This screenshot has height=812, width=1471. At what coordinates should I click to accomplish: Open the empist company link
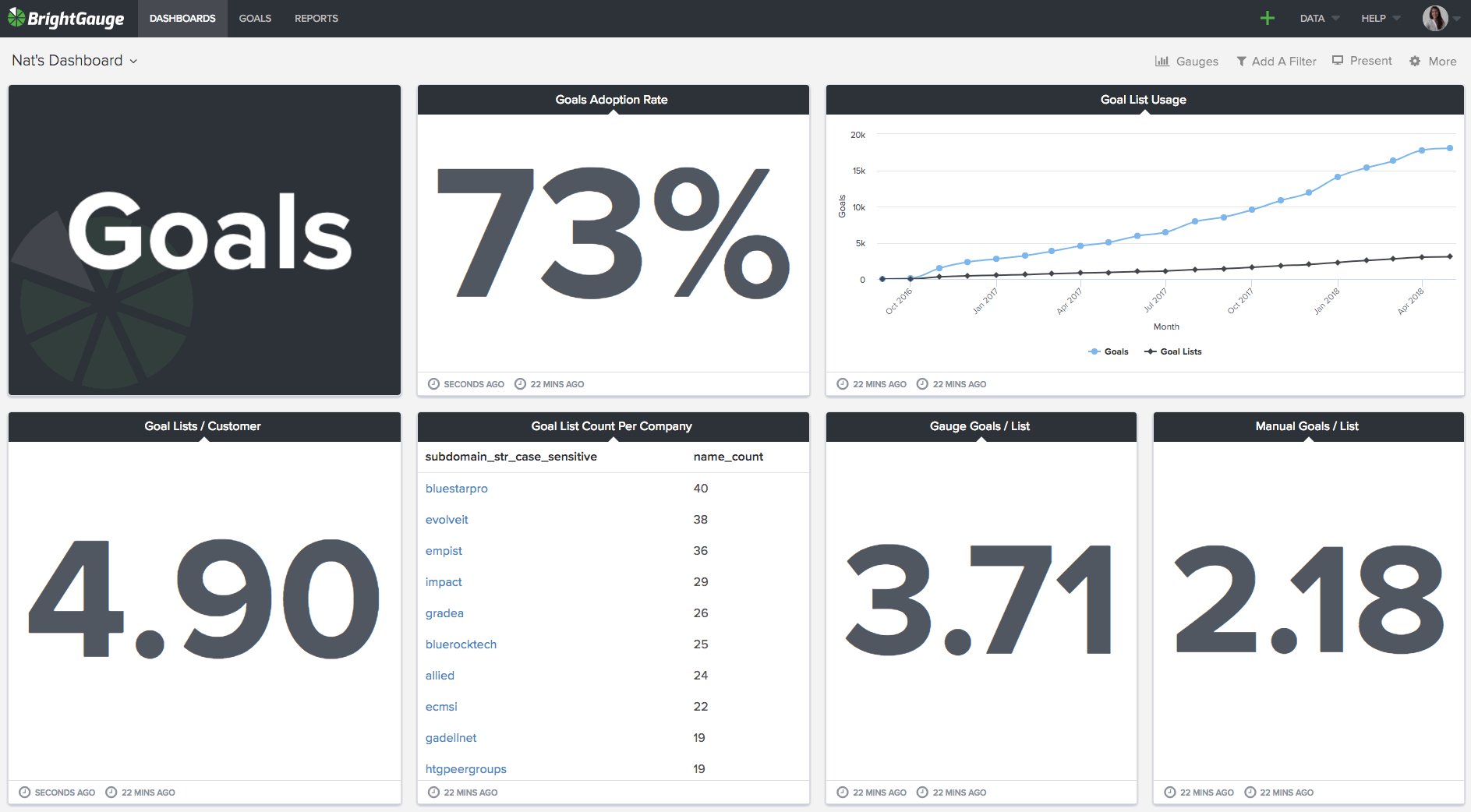[444, 550]
